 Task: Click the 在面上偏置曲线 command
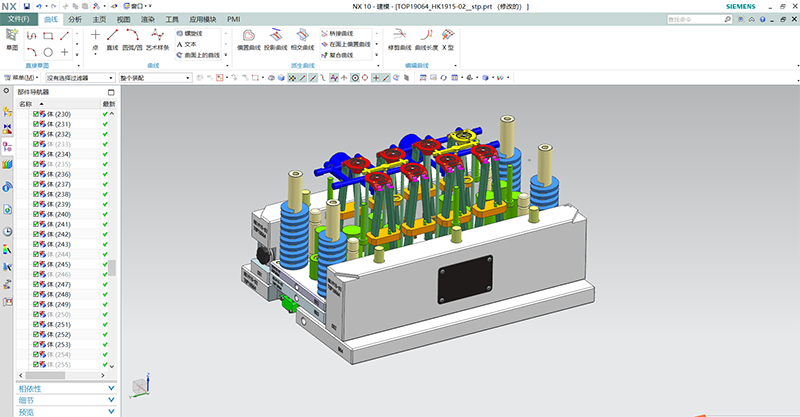tap(346, 44)
